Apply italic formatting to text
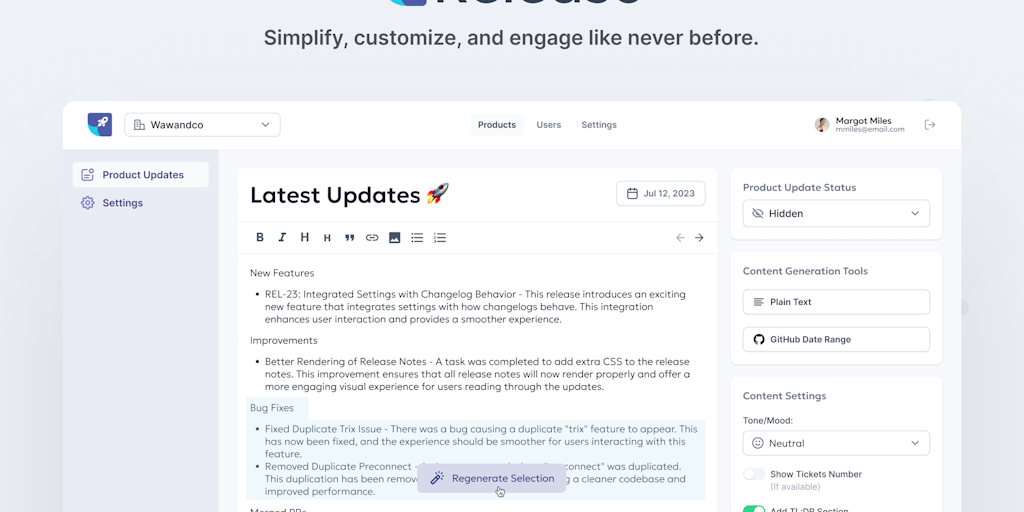 coord(282,238)
